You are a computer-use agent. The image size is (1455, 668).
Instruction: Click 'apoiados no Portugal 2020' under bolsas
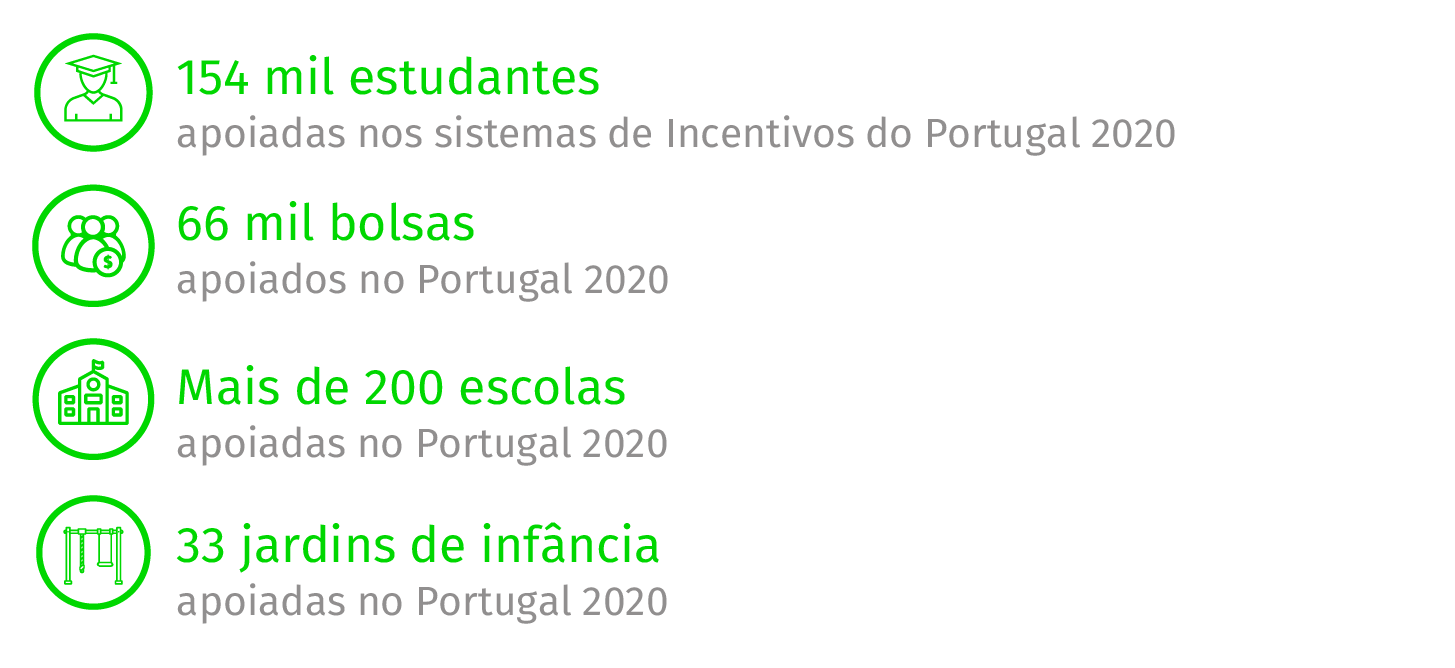click(422, 280)
